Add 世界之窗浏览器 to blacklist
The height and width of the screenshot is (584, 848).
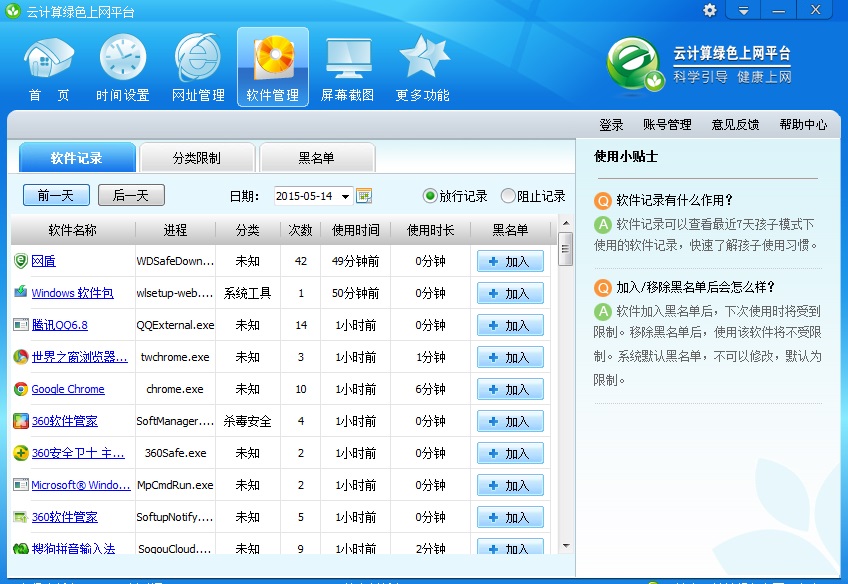(x=510, y=357)
